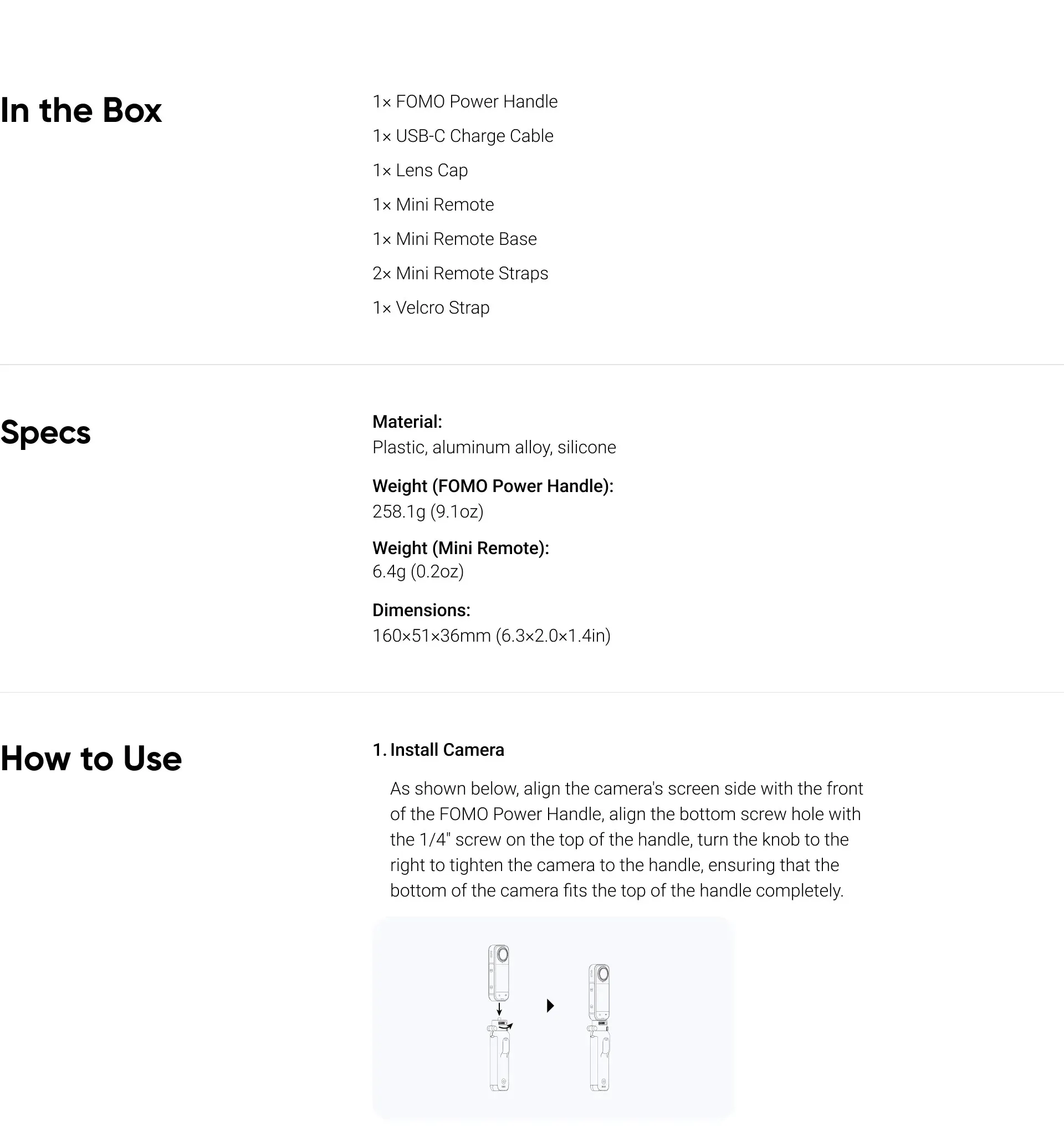The image size is (1064, 1137).
Task: Click the Dimensions: spec label
Action: click(422, 610)
